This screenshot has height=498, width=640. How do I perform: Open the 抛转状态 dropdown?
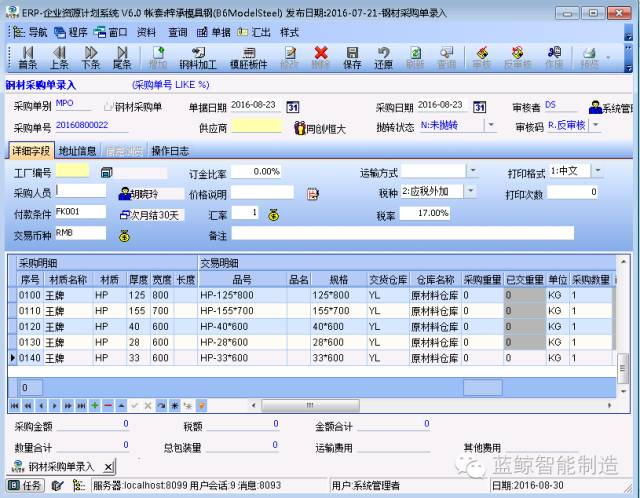point(491,125)
